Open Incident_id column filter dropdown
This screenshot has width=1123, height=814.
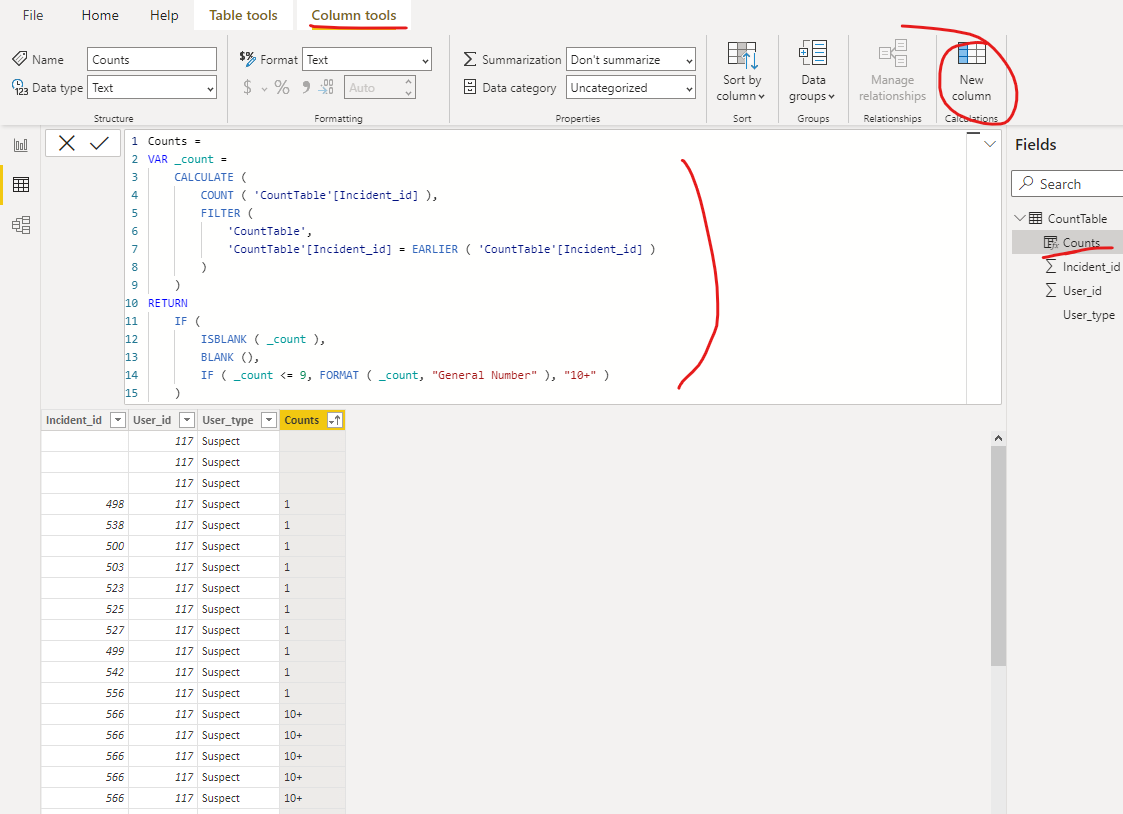[118, 420]
